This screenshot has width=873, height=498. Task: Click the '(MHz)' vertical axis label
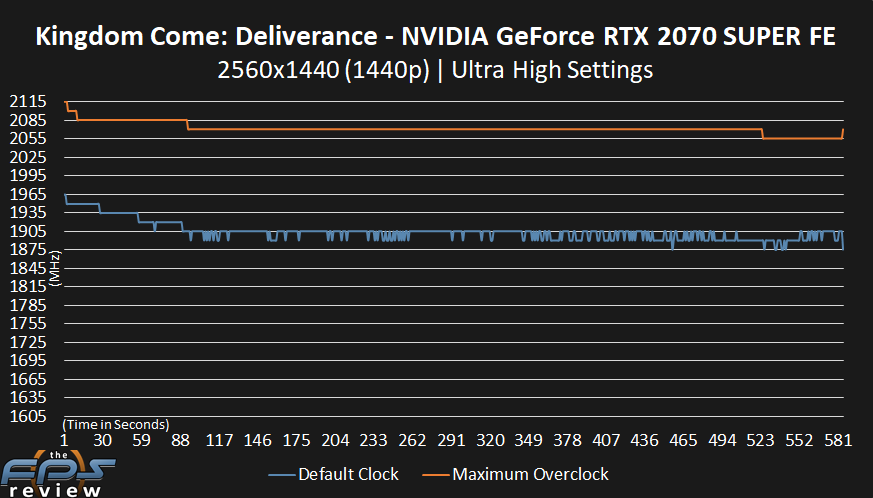click(x=55, y=268)
